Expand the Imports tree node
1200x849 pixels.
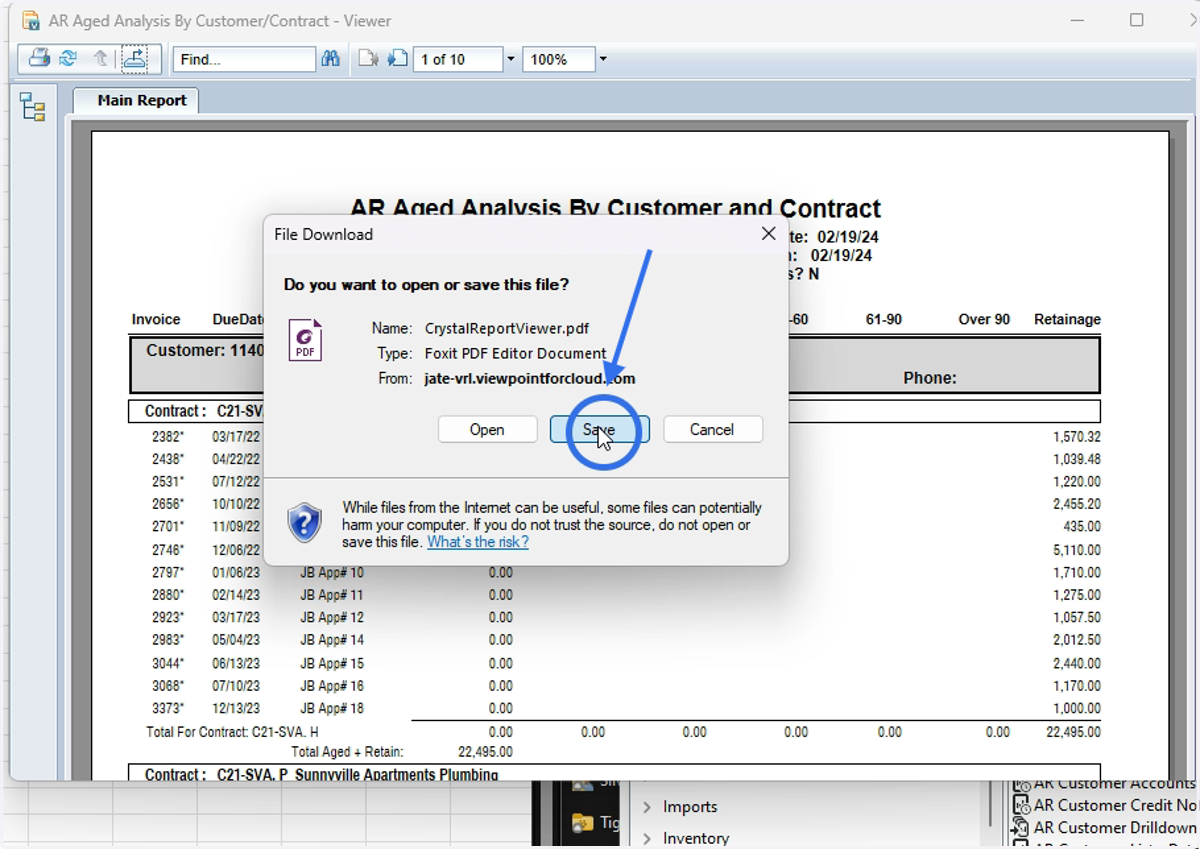tap(647, 807)
